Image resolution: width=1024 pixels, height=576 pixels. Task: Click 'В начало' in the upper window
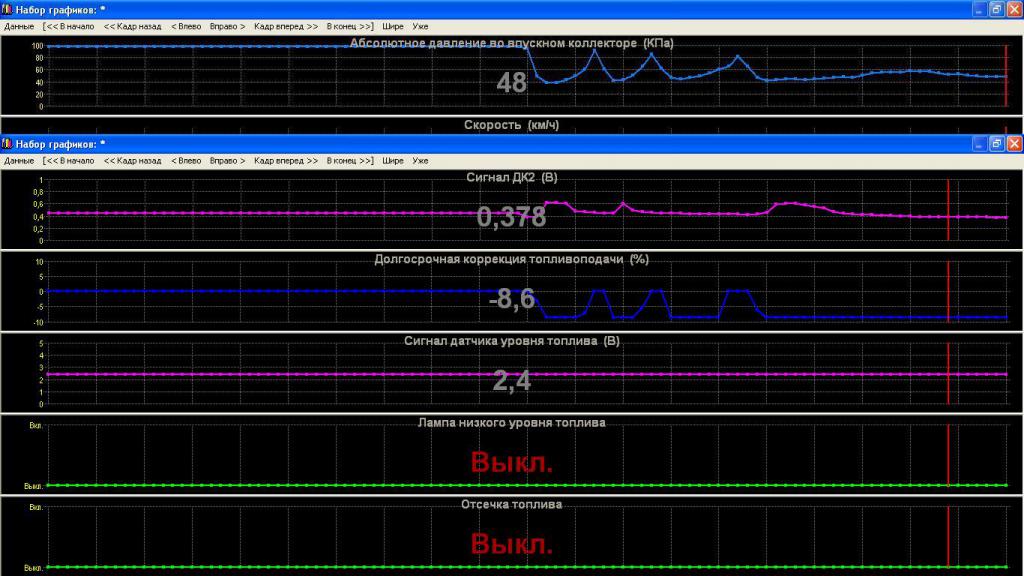[69, 26]
